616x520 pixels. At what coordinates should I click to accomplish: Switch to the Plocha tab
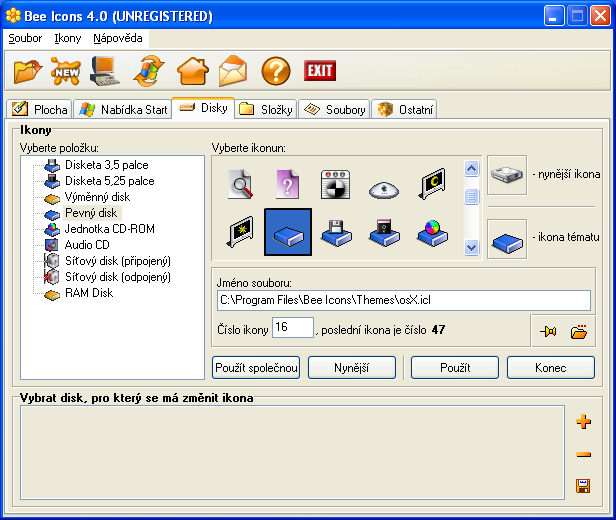coord(39,109)
